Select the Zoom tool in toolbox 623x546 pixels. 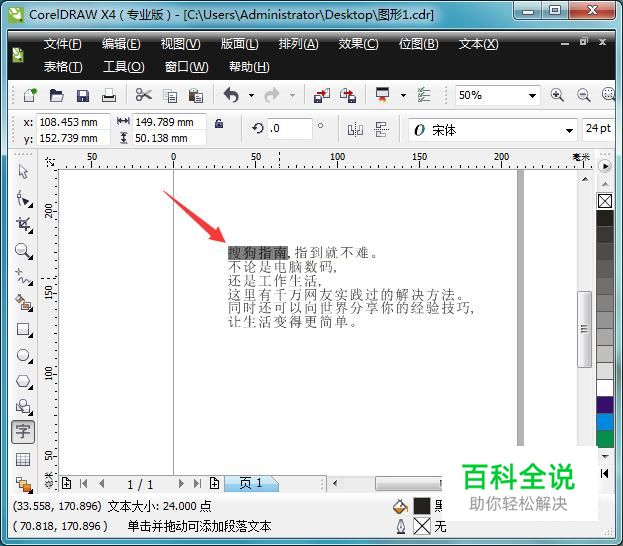(23, 251)
